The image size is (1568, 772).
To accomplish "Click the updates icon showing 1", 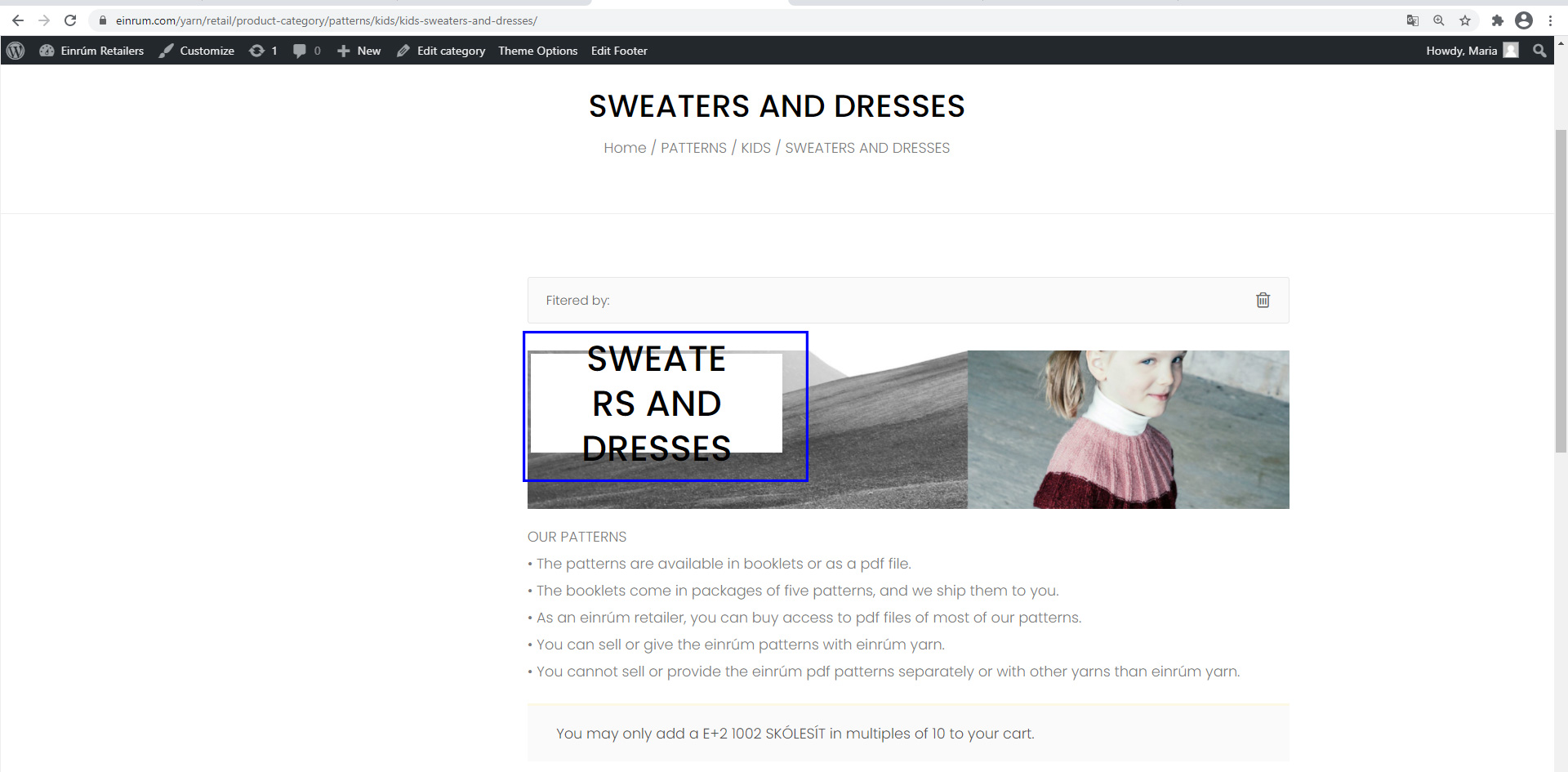I will point(263,51).
